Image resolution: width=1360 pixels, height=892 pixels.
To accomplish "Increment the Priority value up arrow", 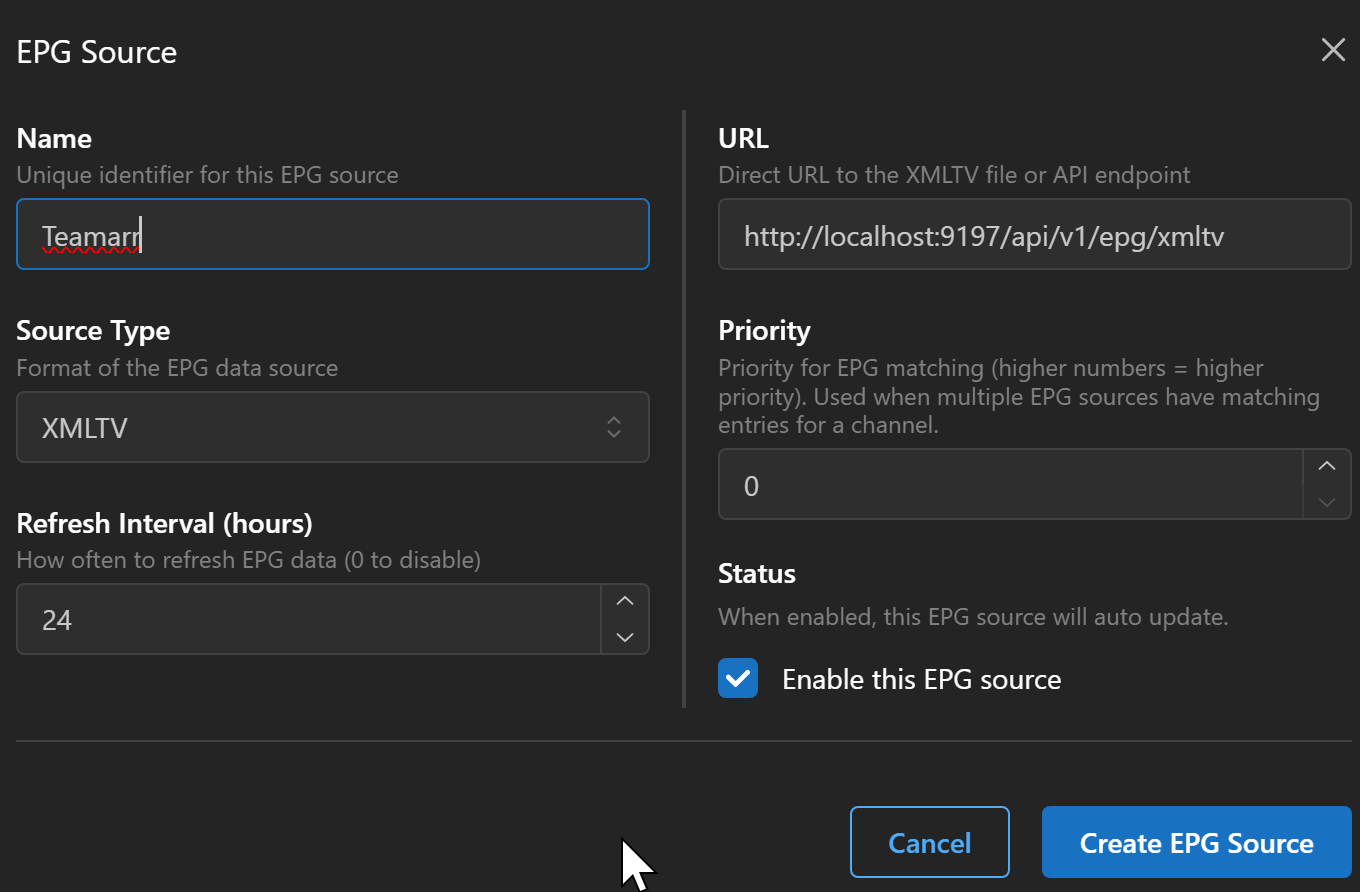I will (x=1327, y=467).
